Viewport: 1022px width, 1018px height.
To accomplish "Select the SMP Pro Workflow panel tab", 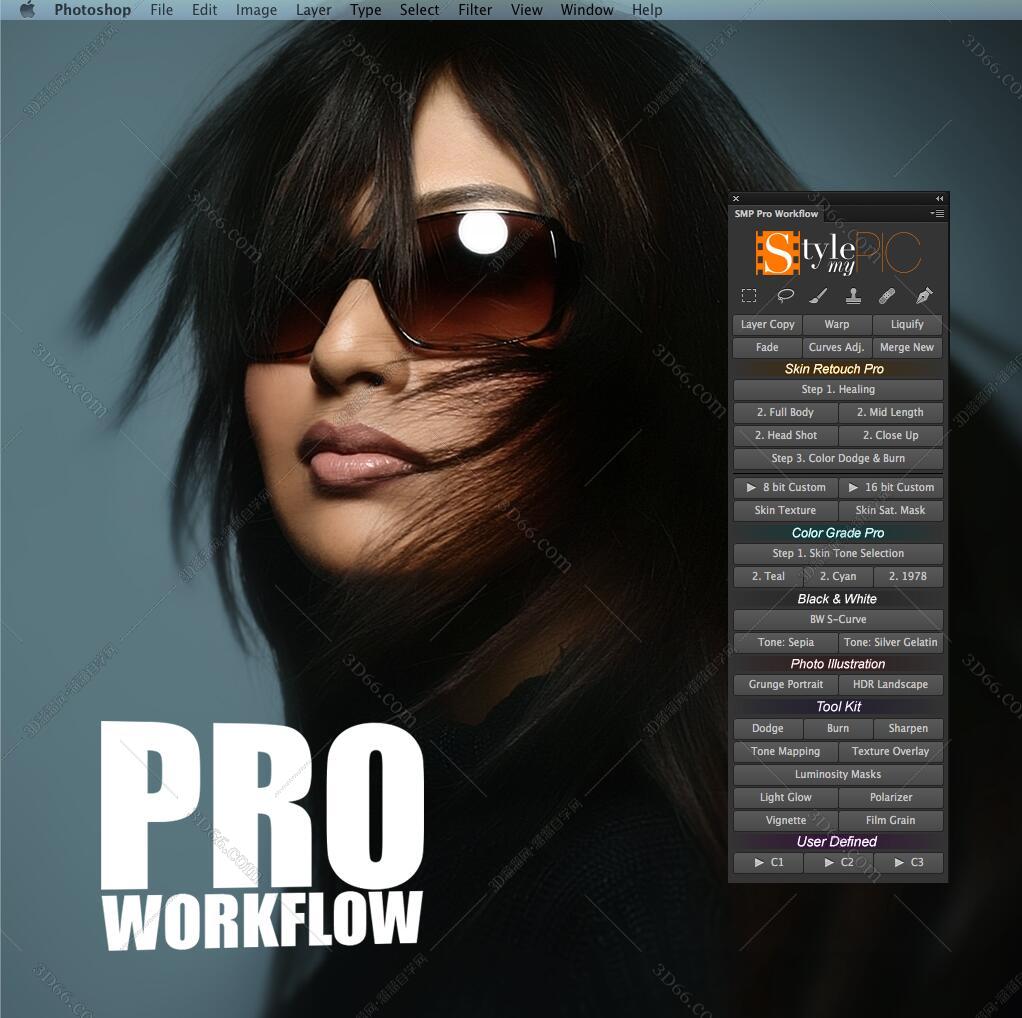I will 776,213.
